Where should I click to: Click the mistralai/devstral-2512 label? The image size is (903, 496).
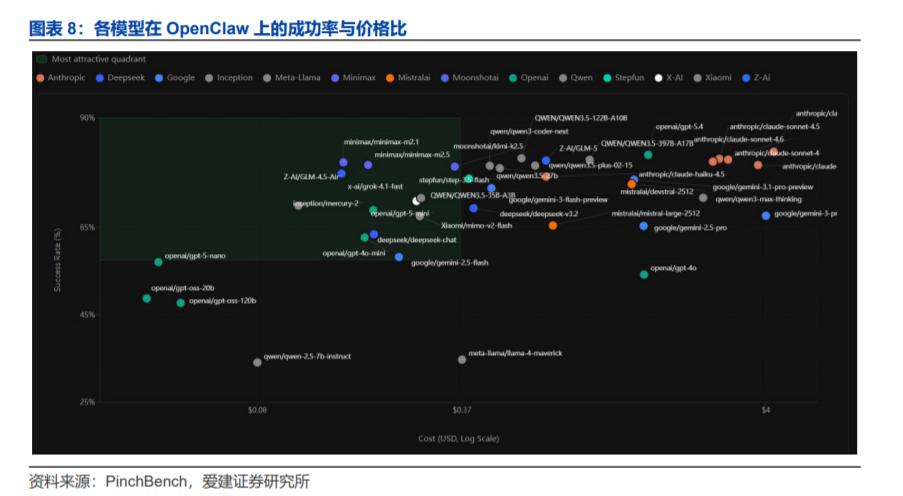pyautogui.click(x=657, y=192)
